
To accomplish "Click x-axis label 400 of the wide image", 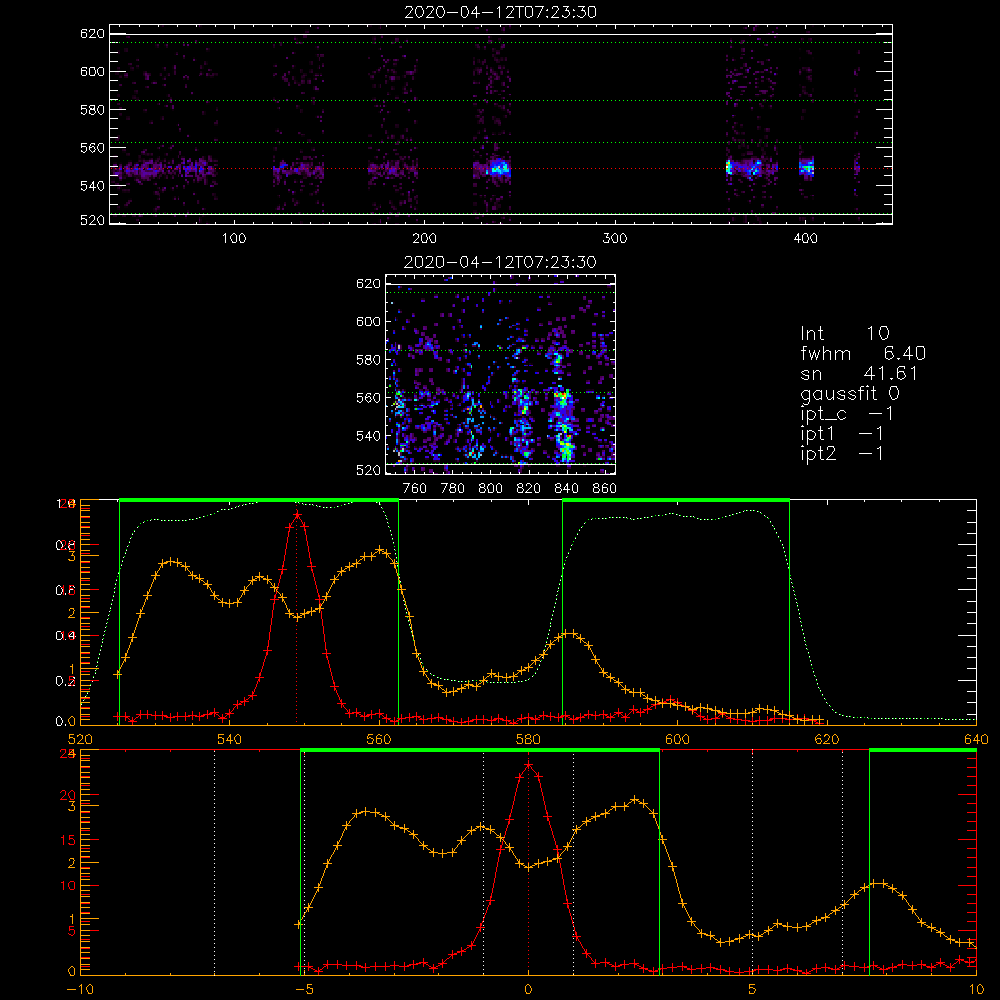I will [x=805, y=239].
